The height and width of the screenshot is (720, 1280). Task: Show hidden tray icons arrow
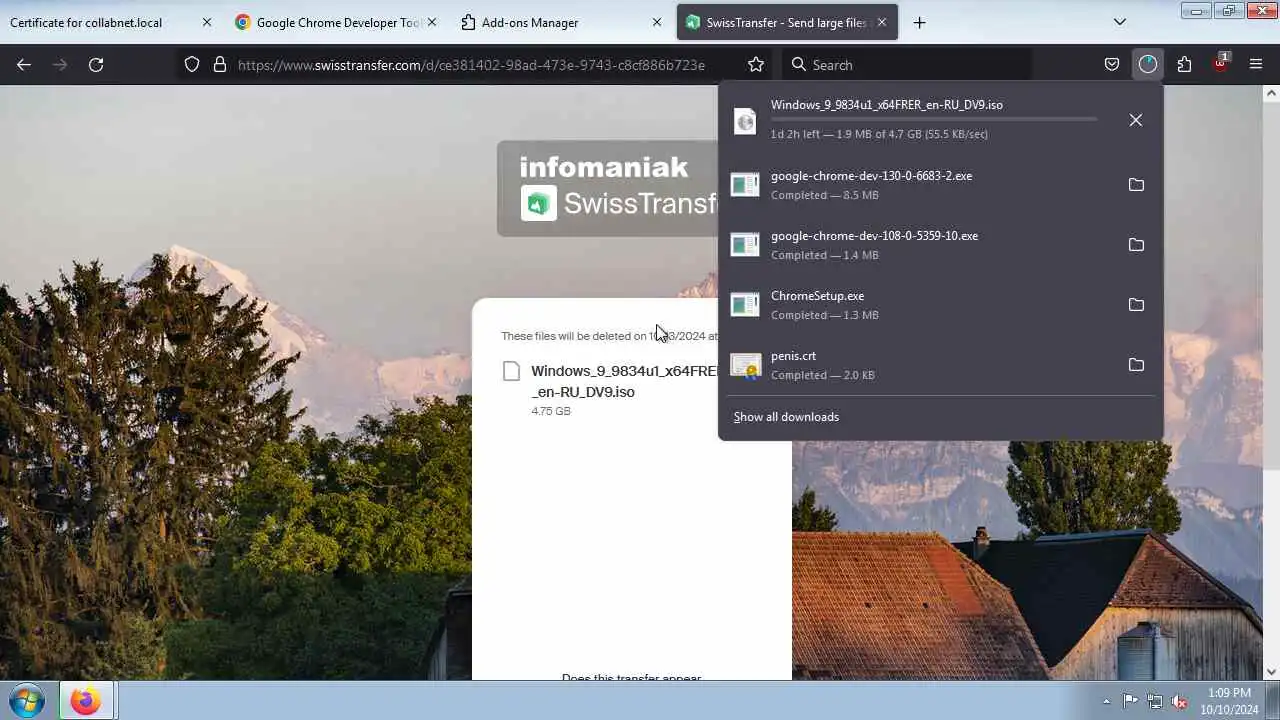1106,701
